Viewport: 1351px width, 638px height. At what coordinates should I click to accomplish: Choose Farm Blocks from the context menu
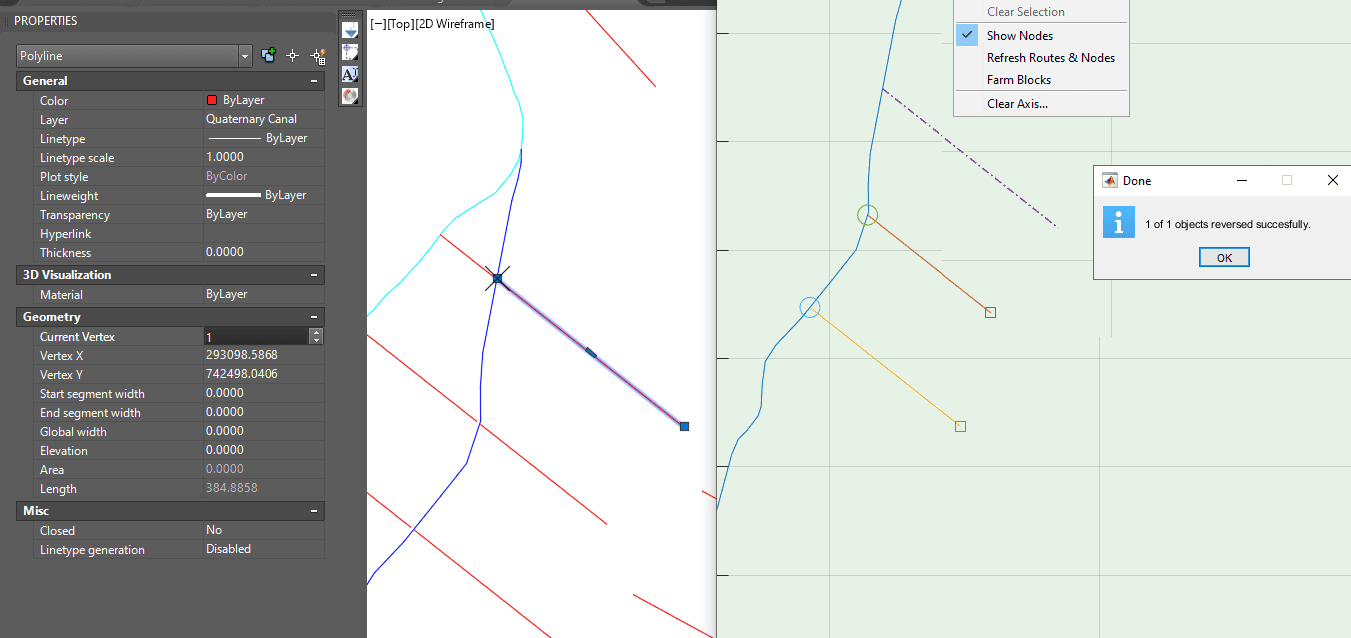[1018, 80]
